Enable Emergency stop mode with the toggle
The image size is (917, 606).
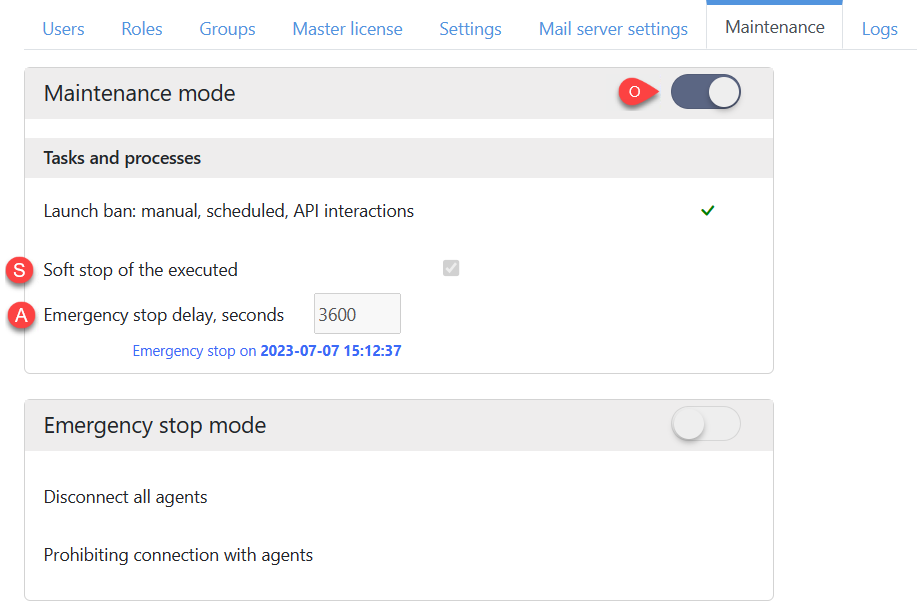click(x=705, y=424)
